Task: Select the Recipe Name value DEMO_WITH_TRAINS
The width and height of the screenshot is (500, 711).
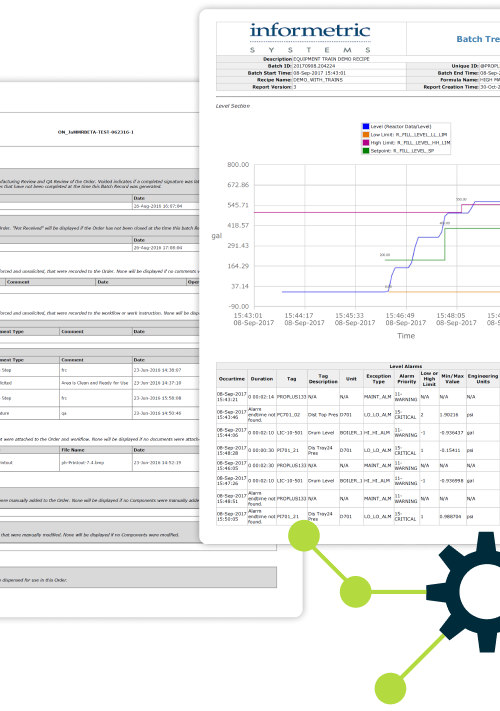Action: pos(318,80)
